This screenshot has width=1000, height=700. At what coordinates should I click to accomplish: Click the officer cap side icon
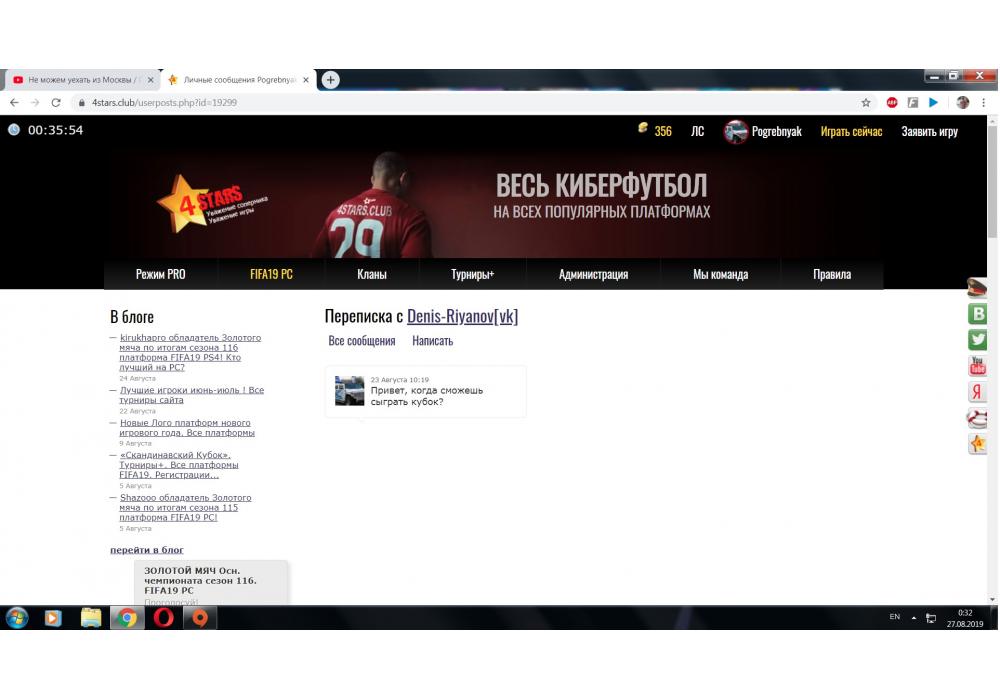pos(976,288)
